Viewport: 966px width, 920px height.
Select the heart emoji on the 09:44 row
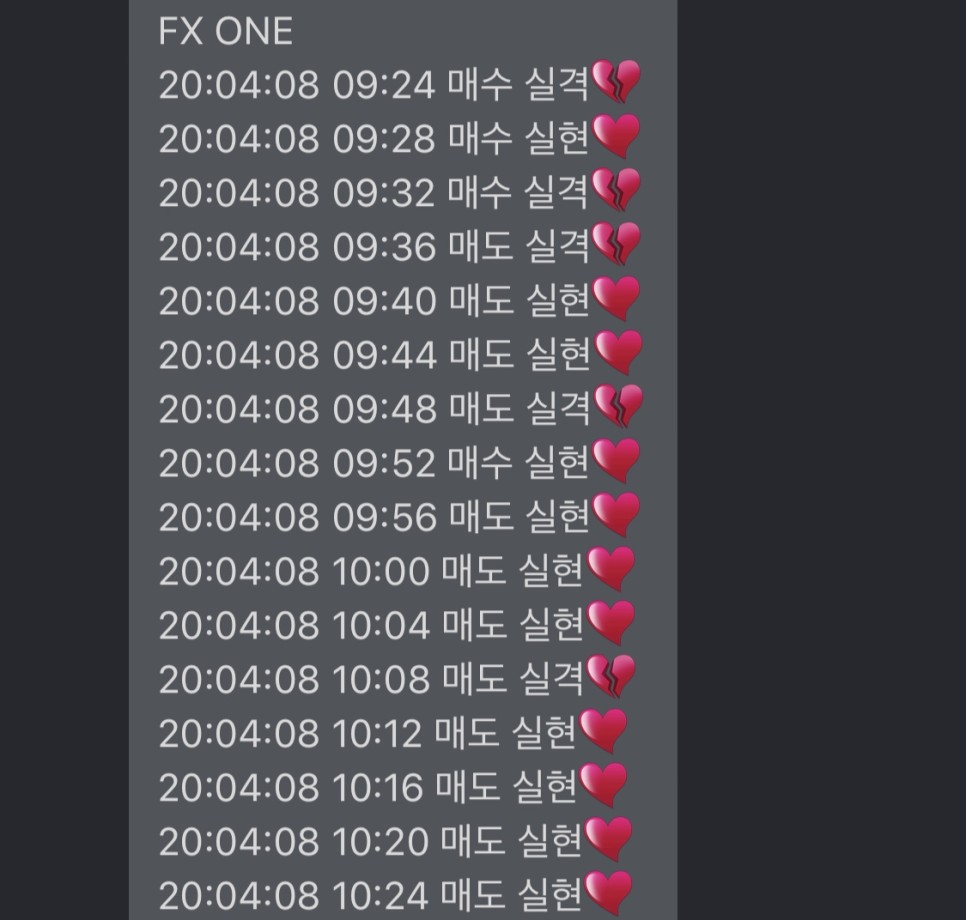(x=618, y=353)
